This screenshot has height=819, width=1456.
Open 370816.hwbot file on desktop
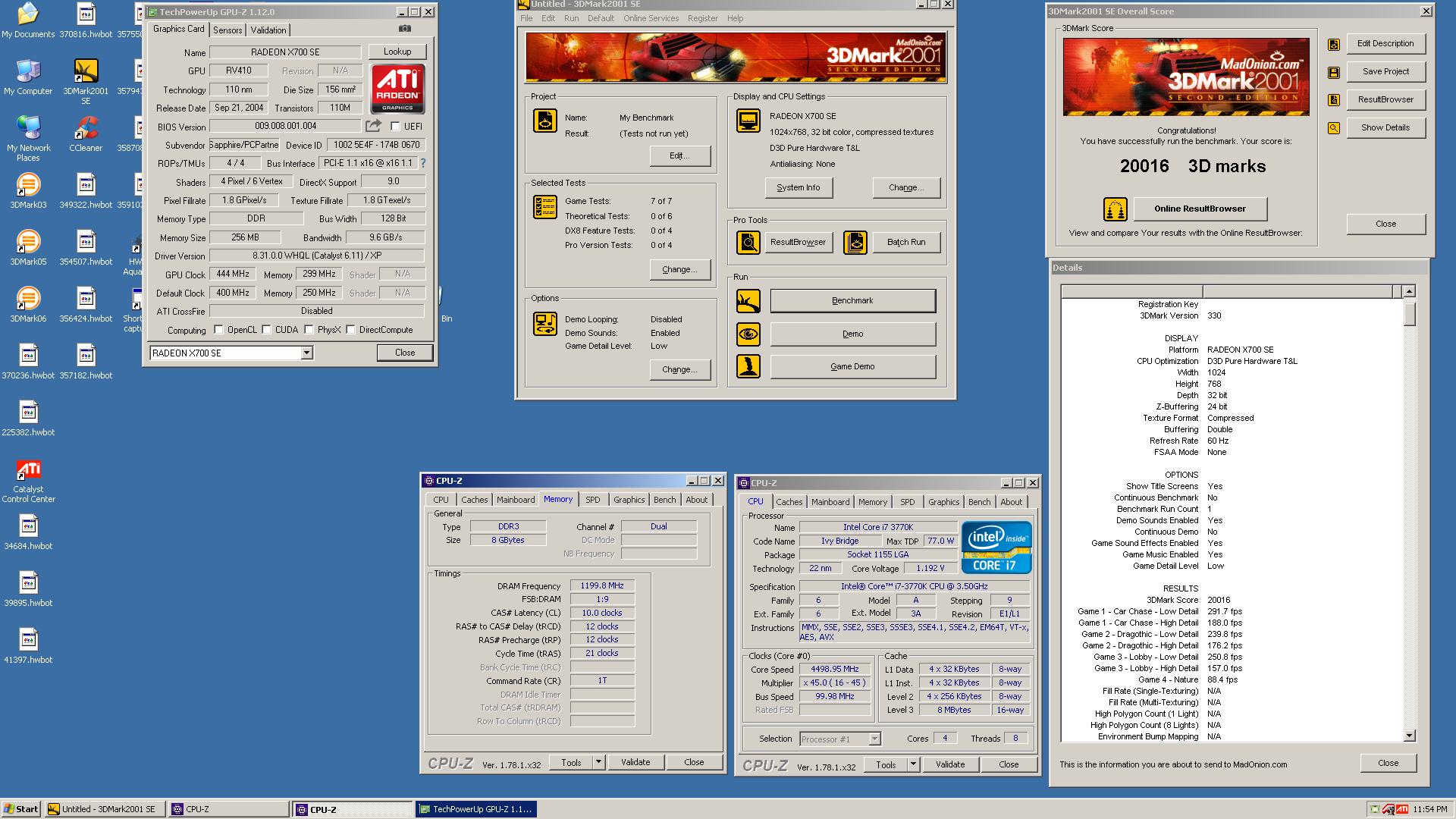[86, 20]
